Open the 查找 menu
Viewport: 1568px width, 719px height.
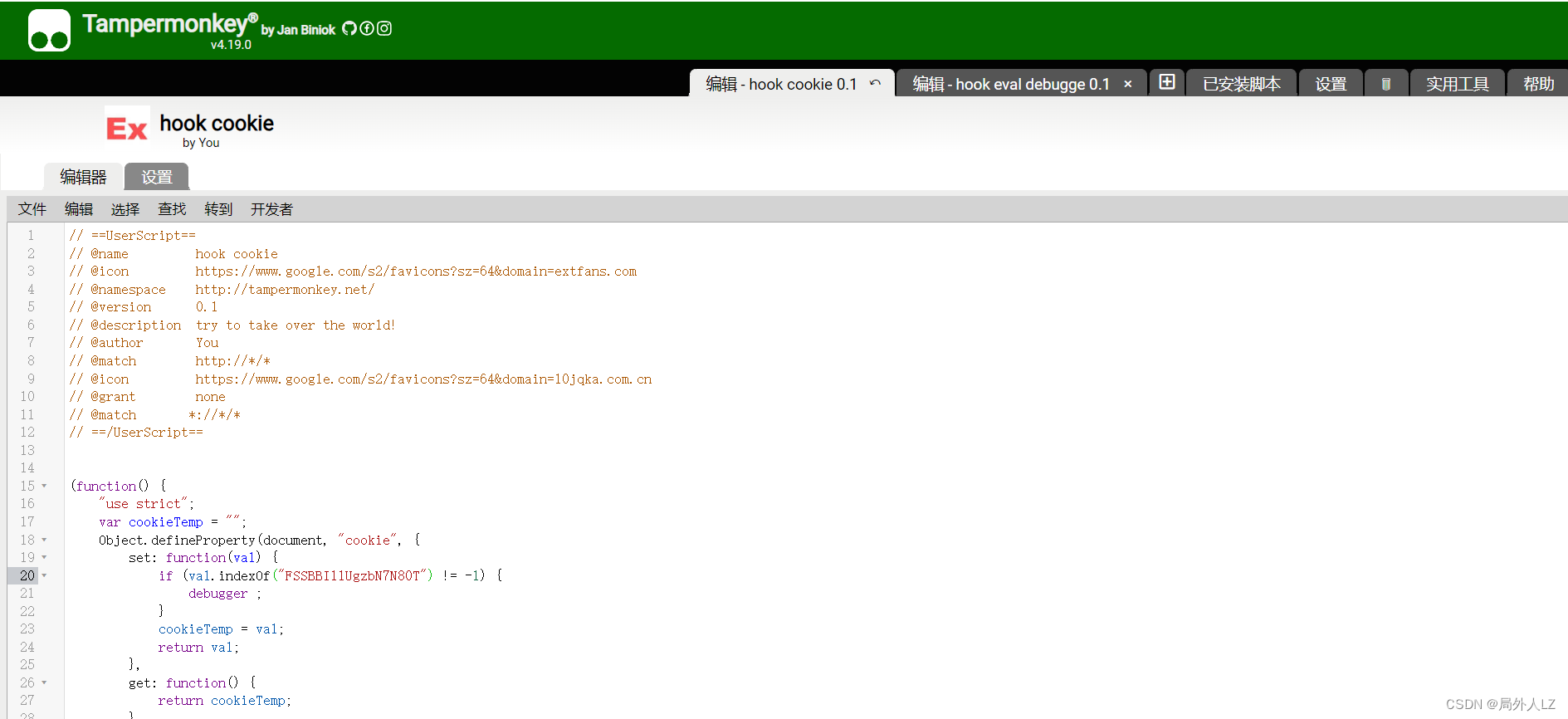pos(172,209)
